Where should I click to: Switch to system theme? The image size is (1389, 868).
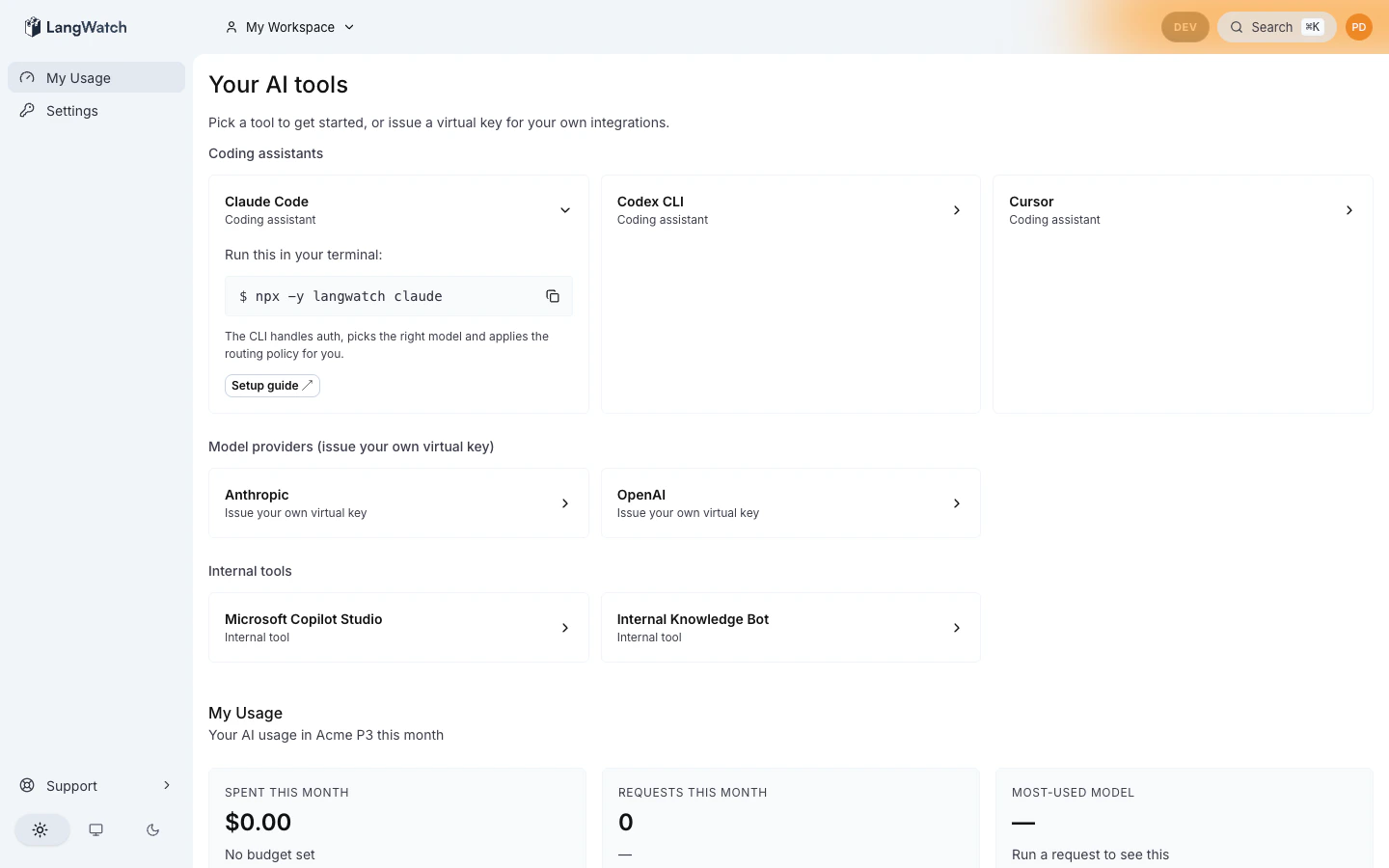tap(96, 829)
